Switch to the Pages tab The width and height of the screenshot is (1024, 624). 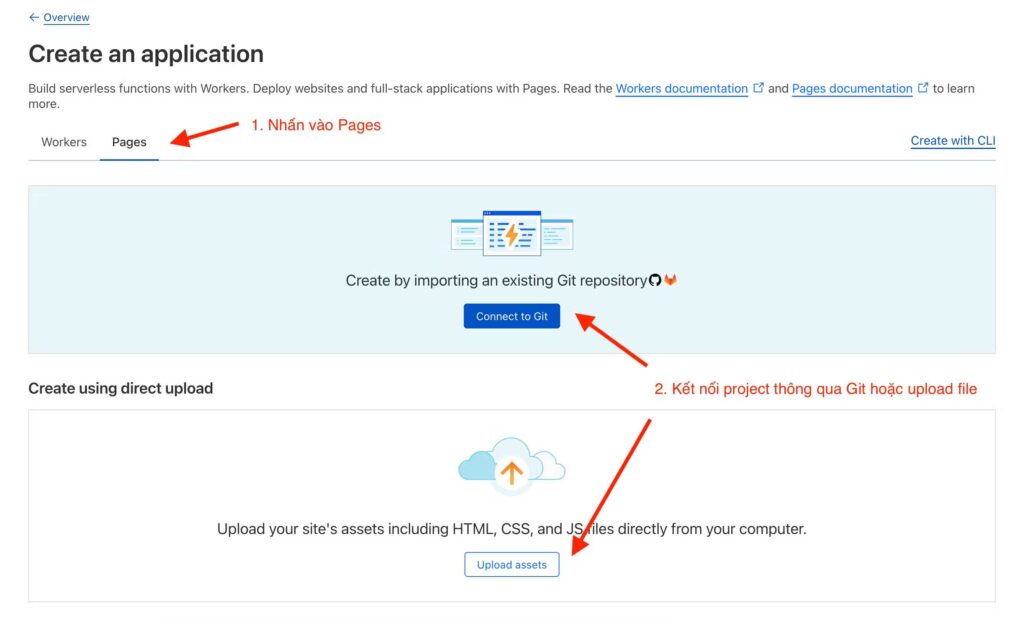[x=129, y=141]
